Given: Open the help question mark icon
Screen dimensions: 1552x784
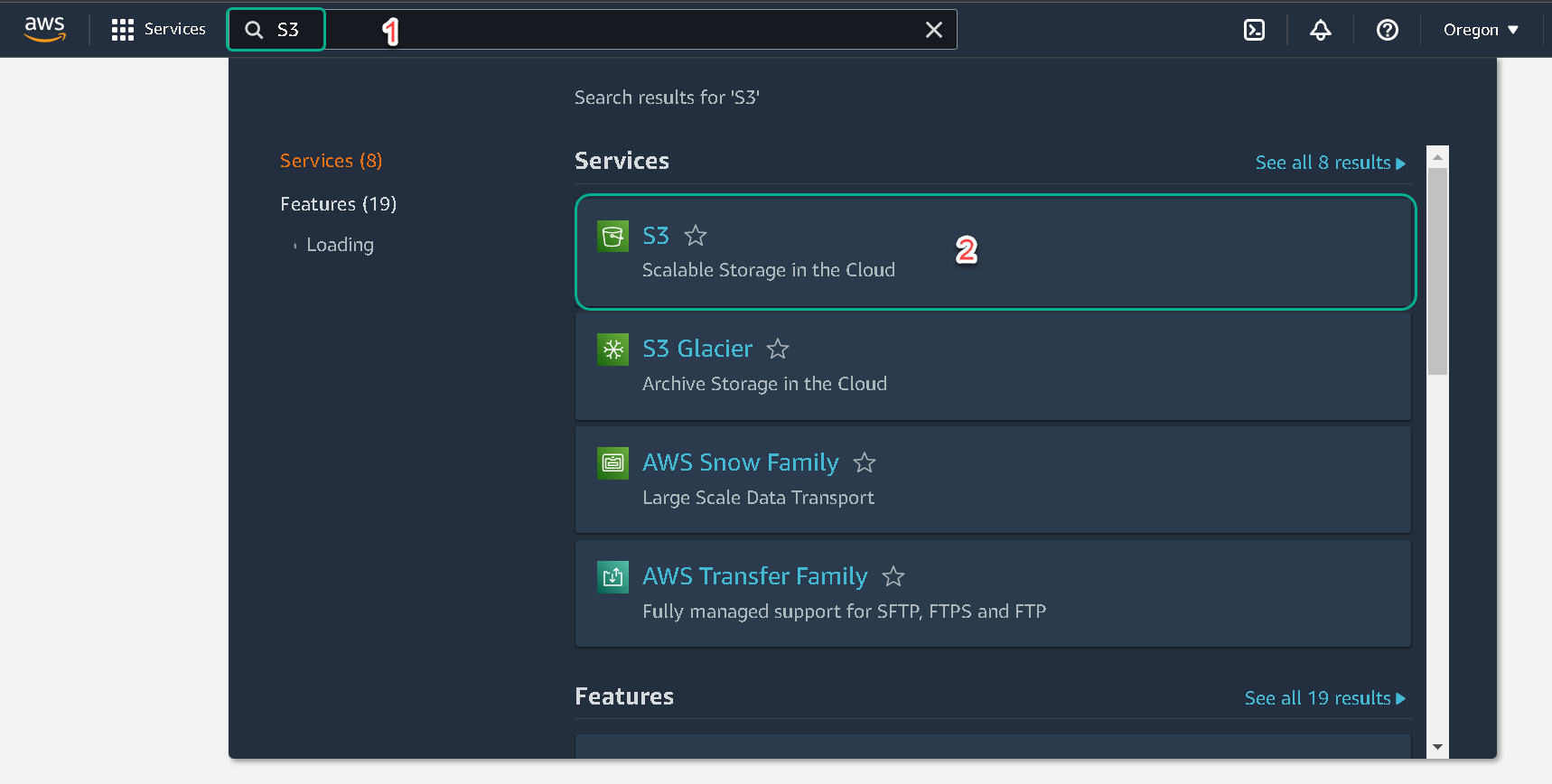Looking at the screenshot, I should 1388,30.
